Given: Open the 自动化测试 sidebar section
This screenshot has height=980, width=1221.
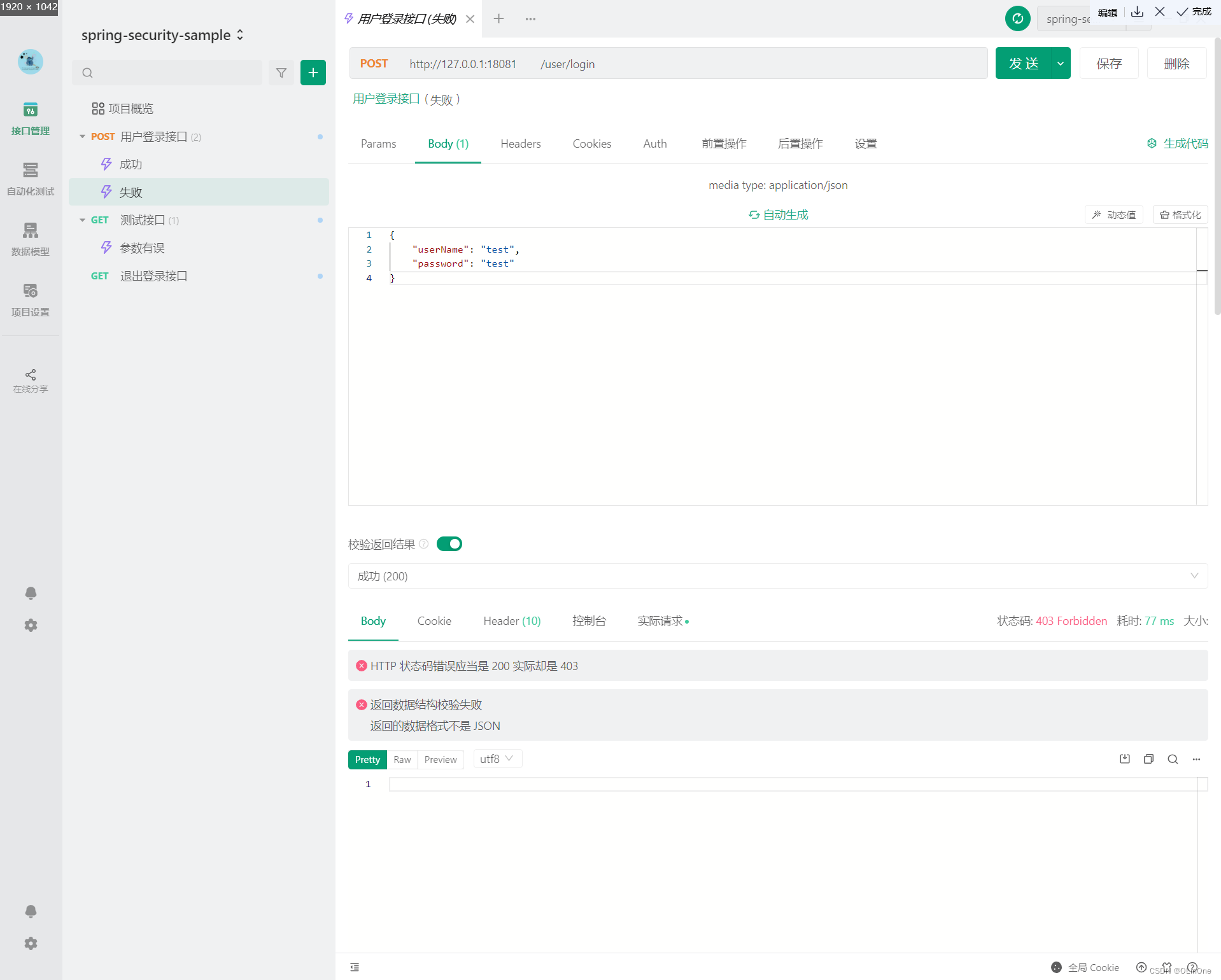Looking at the screenshot, I should (x=31, y=179).
